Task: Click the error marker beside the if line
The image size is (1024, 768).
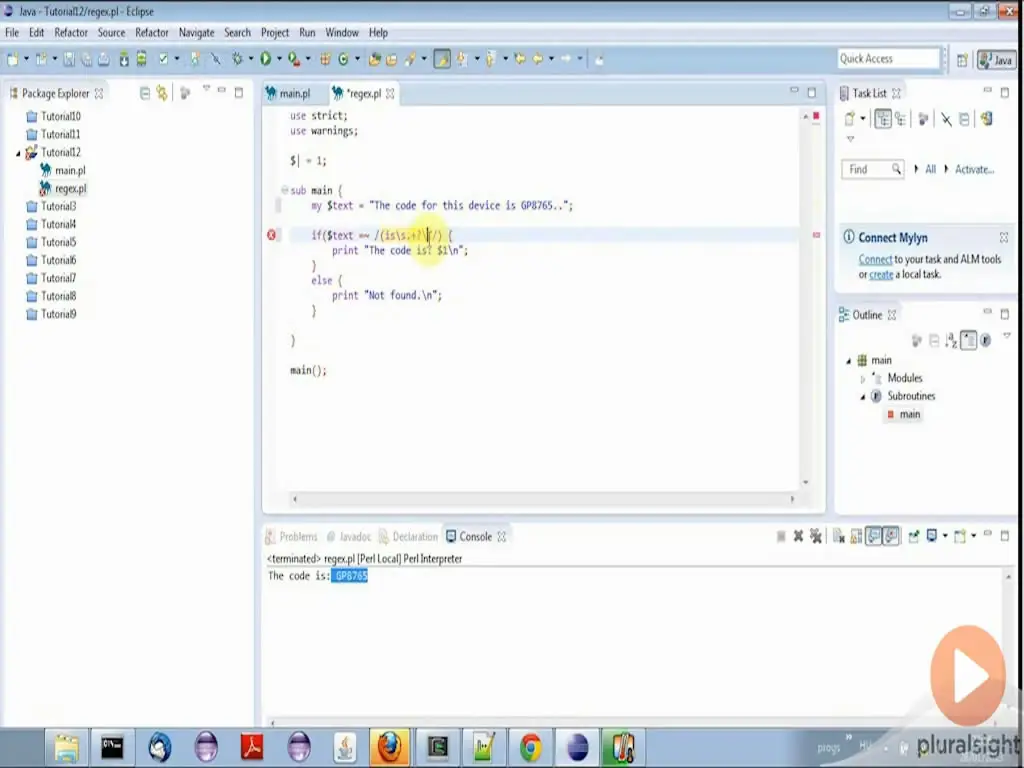Action: [272, 234]
